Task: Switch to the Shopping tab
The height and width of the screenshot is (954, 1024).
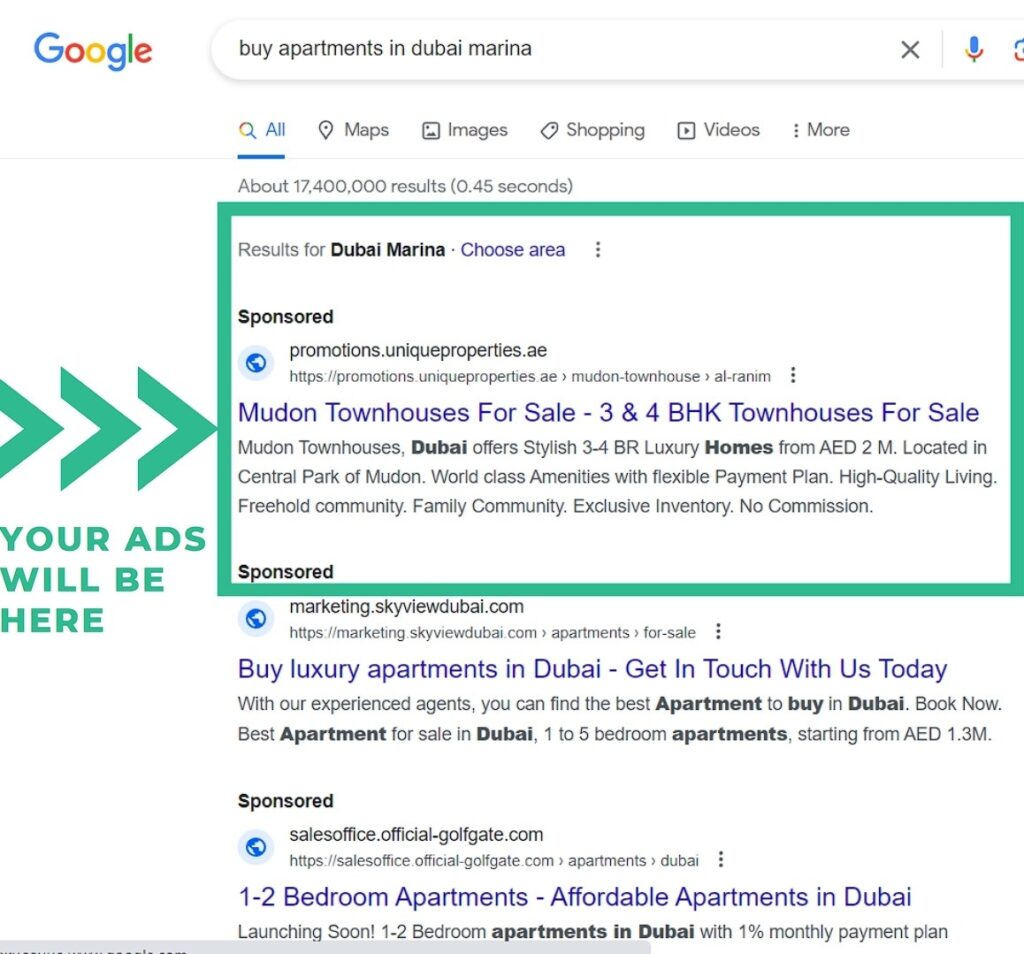Action: [x=592, y=130]
